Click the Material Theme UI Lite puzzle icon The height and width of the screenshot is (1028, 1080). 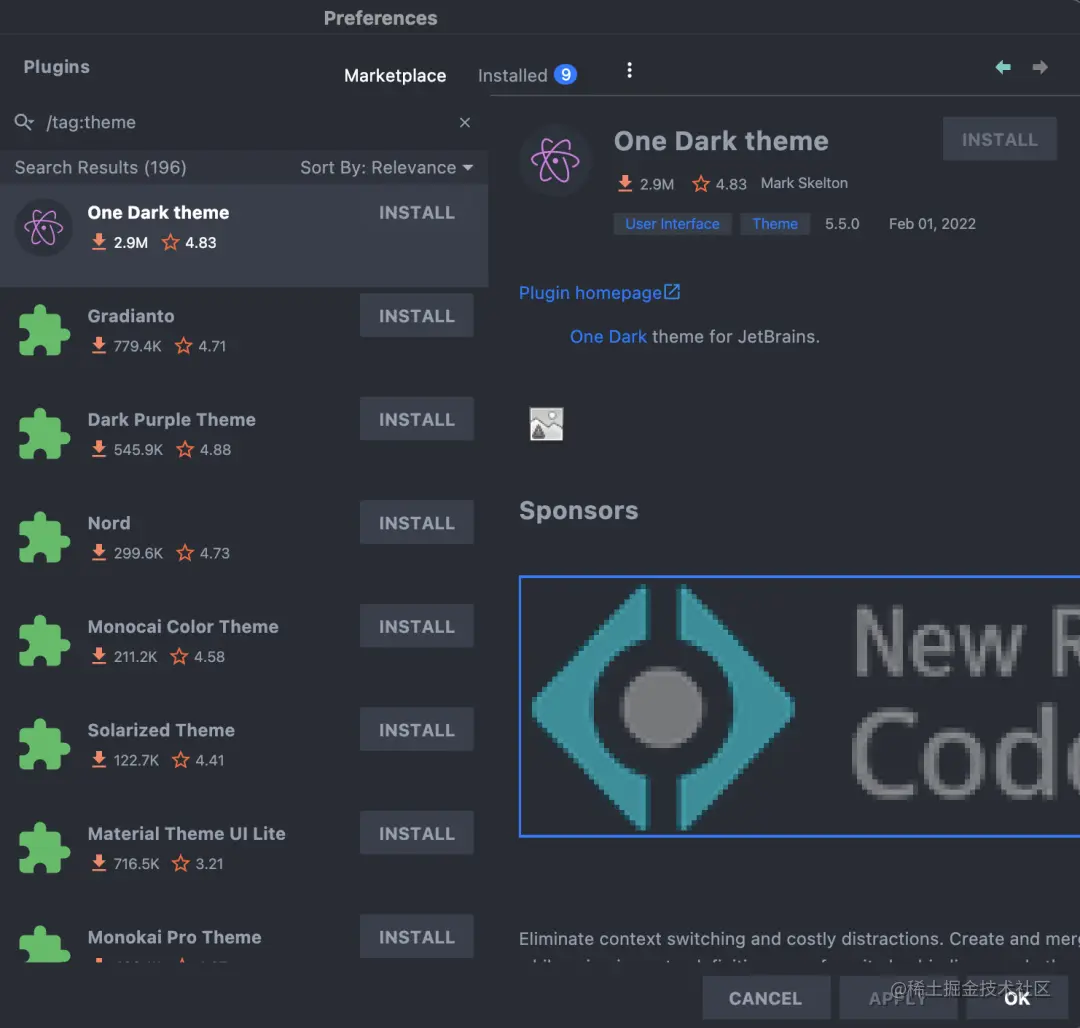[x=44, y=848]
